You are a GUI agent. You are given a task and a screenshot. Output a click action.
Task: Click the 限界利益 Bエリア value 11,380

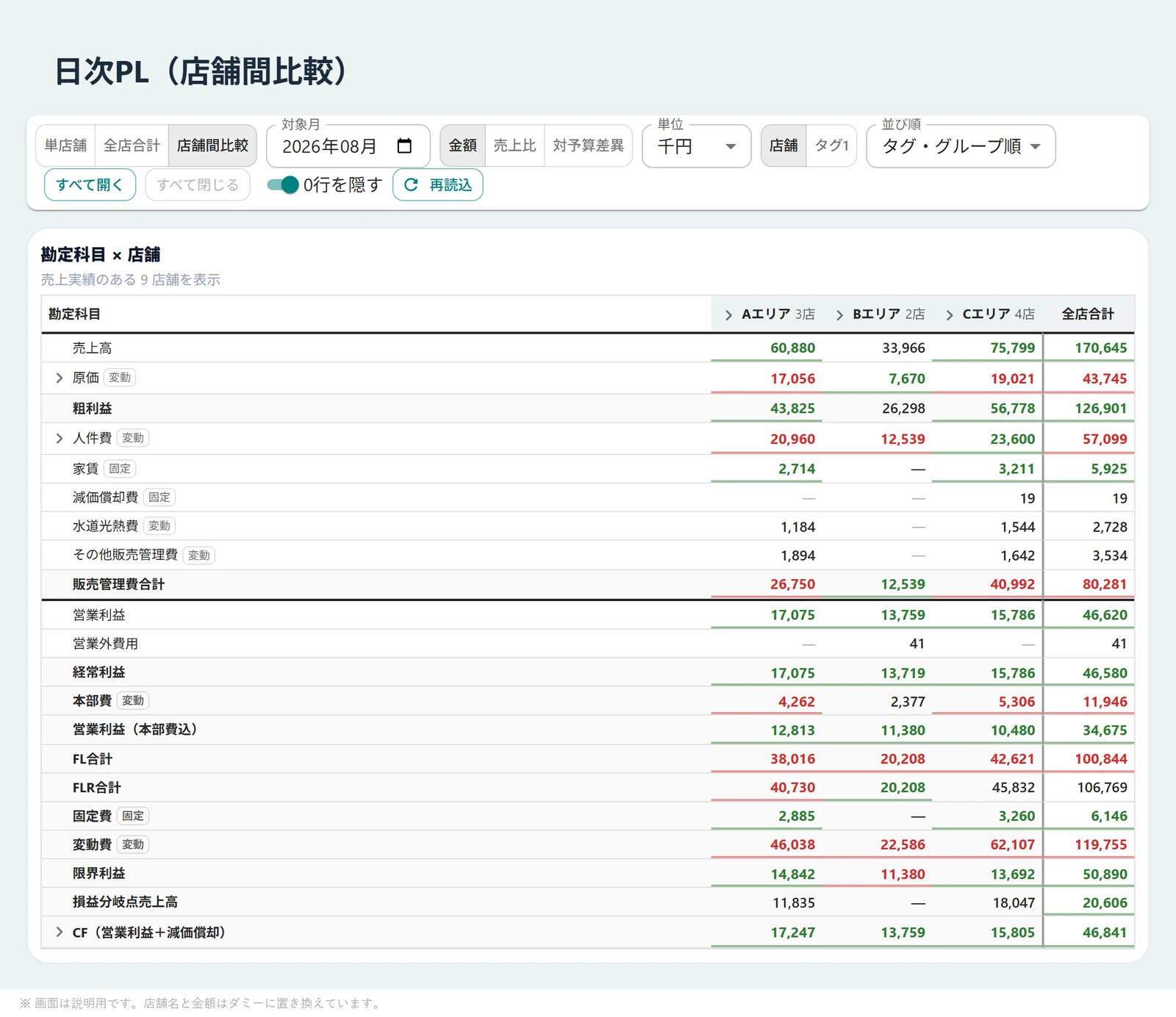[x=903, y=874]
